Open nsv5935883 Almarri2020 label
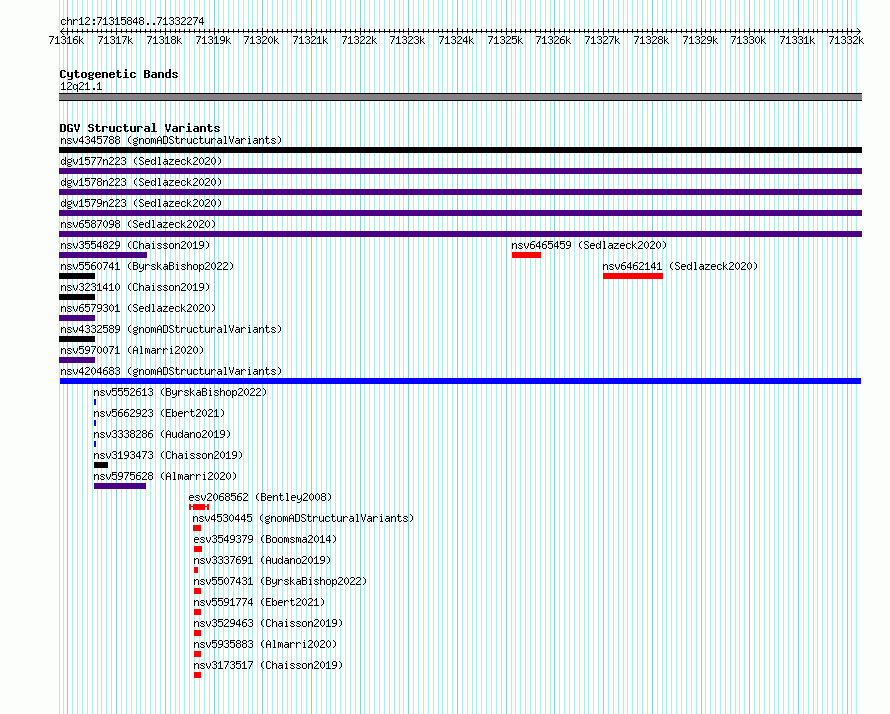The height and width of the screenshot is (714, 890). point(265,644)
